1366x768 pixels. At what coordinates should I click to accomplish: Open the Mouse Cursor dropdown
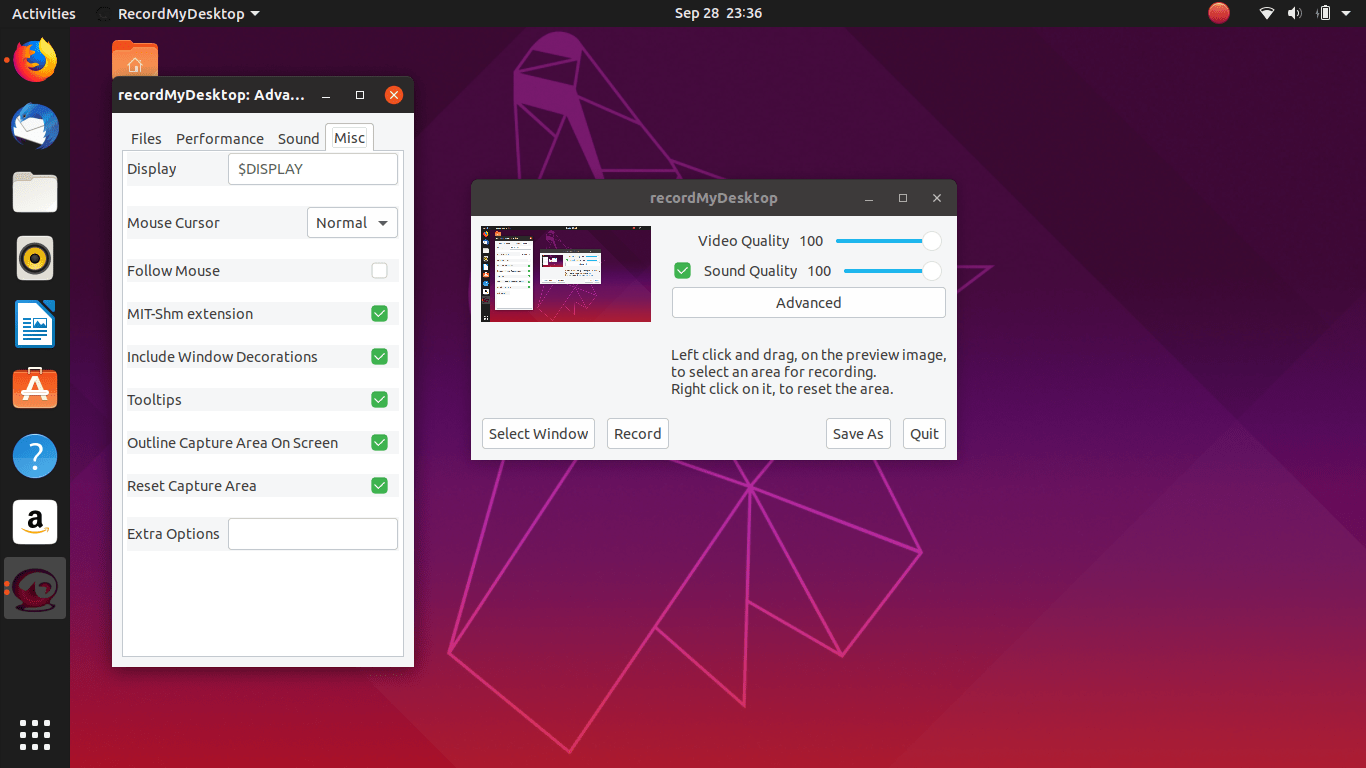352,223
